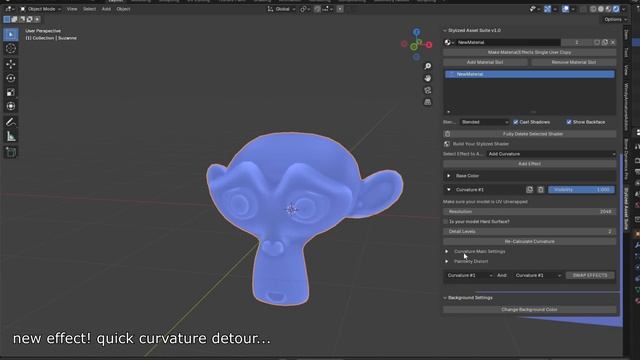640x360 pixels.
Task: Select the Scale tool
Action: [11, 92]
